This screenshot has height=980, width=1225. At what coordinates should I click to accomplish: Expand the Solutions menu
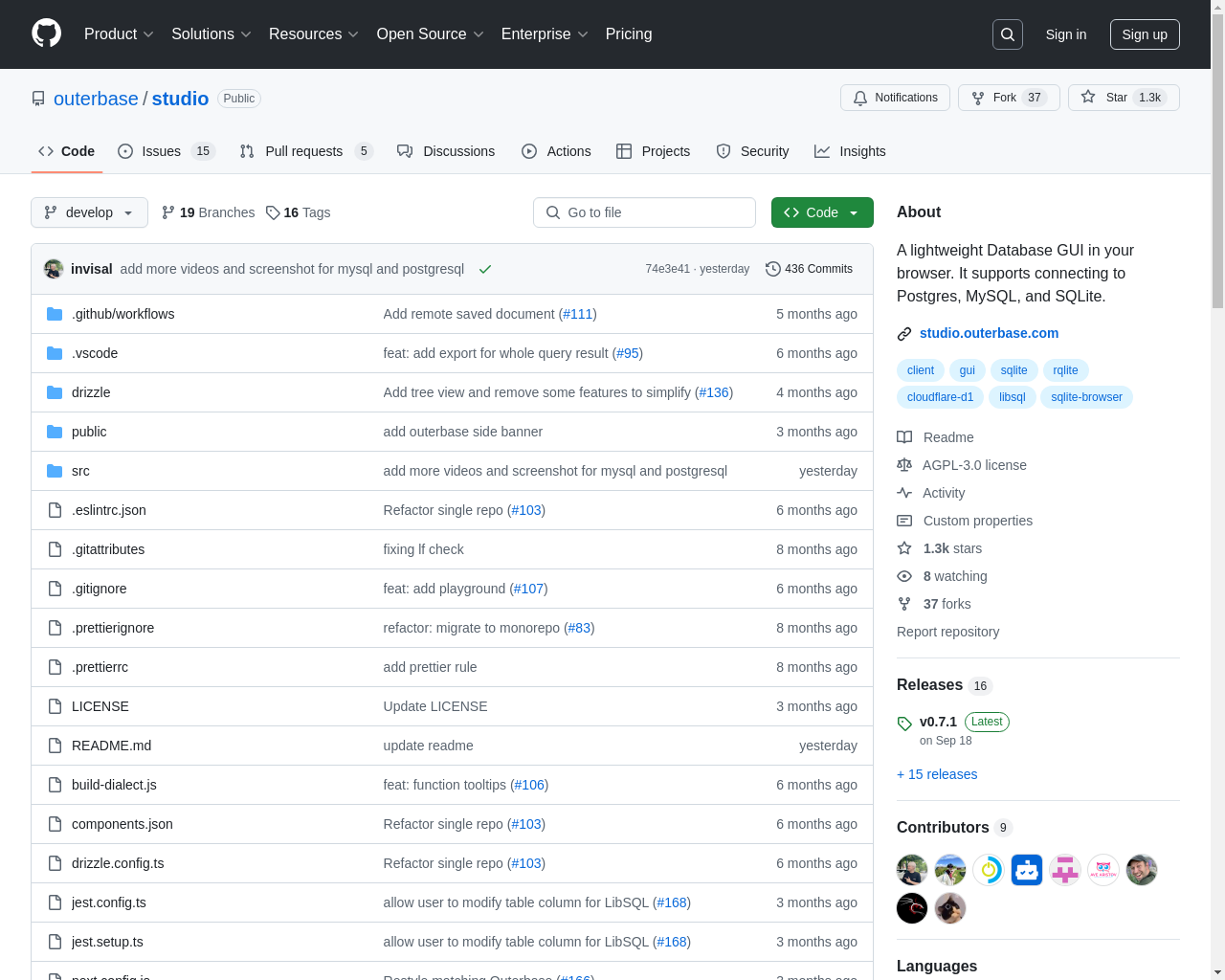click(212, 34)
